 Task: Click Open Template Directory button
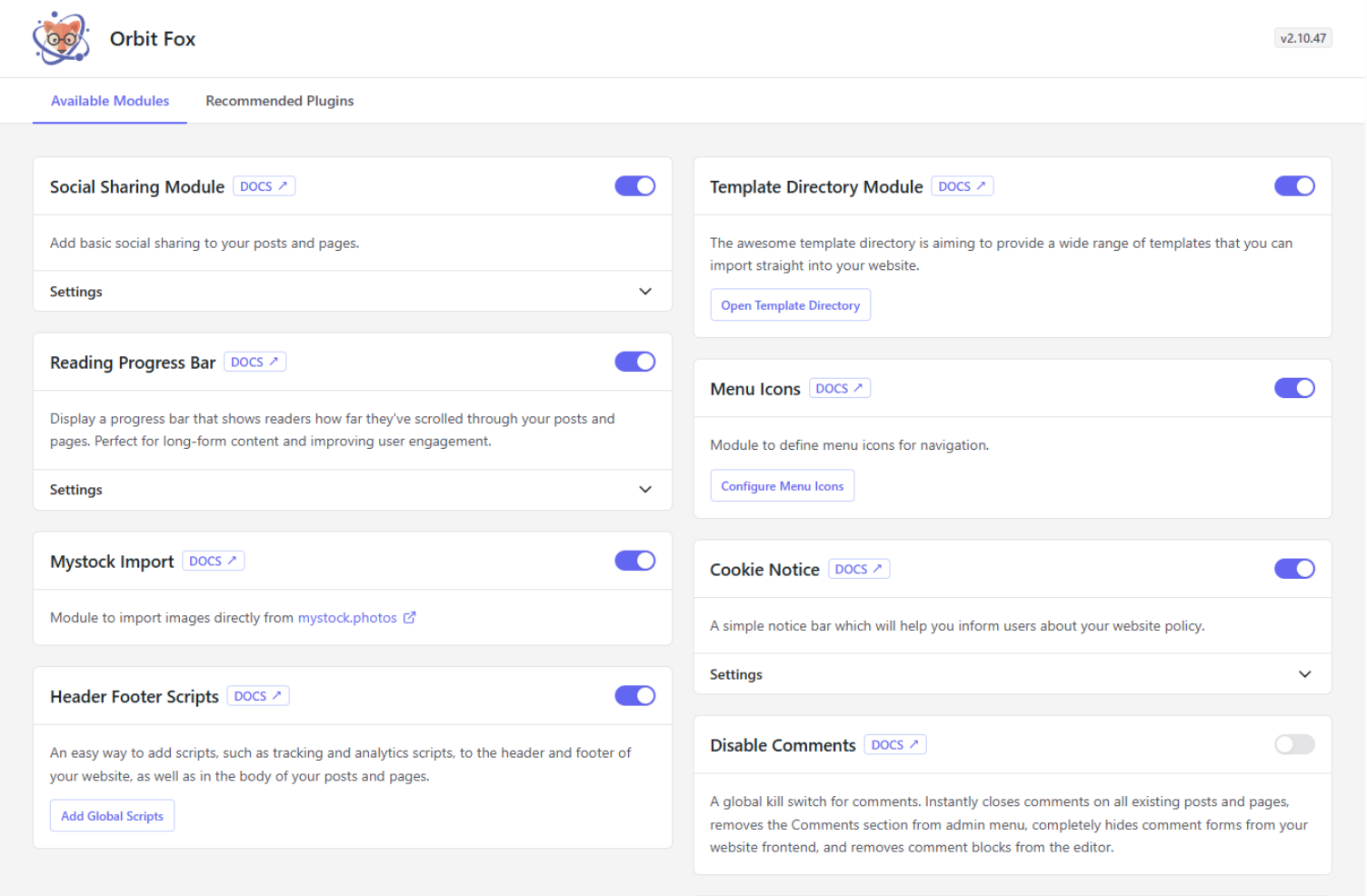791,305
